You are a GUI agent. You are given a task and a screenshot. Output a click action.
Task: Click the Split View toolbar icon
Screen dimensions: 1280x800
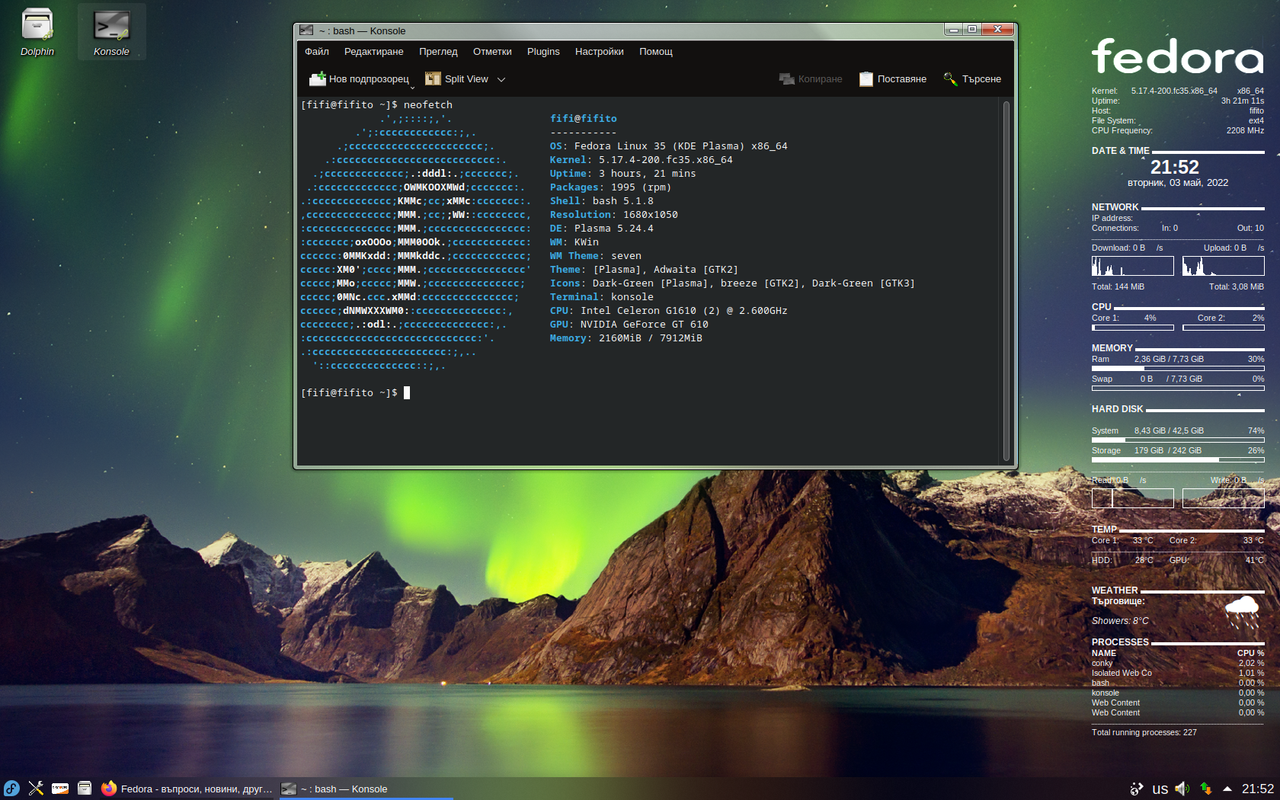433,79
